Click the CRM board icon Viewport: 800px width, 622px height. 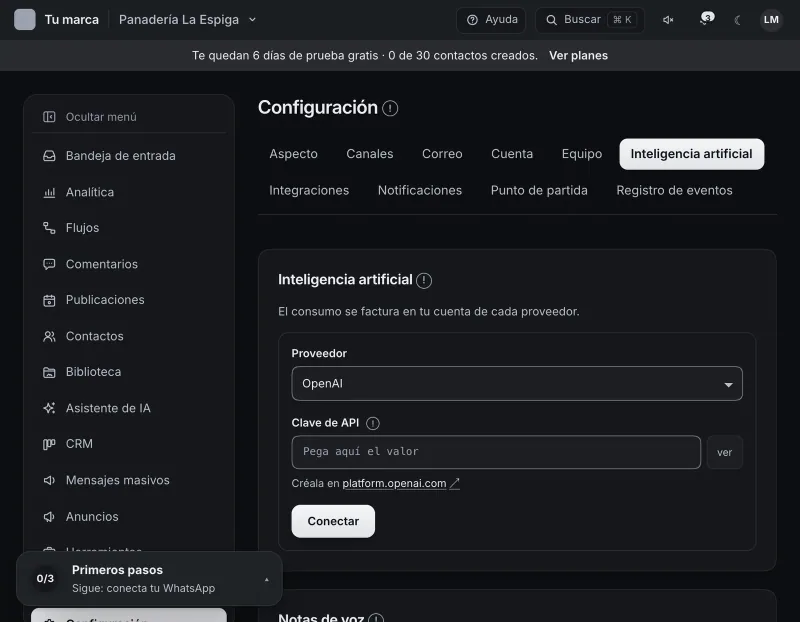(x=49, y=444)
